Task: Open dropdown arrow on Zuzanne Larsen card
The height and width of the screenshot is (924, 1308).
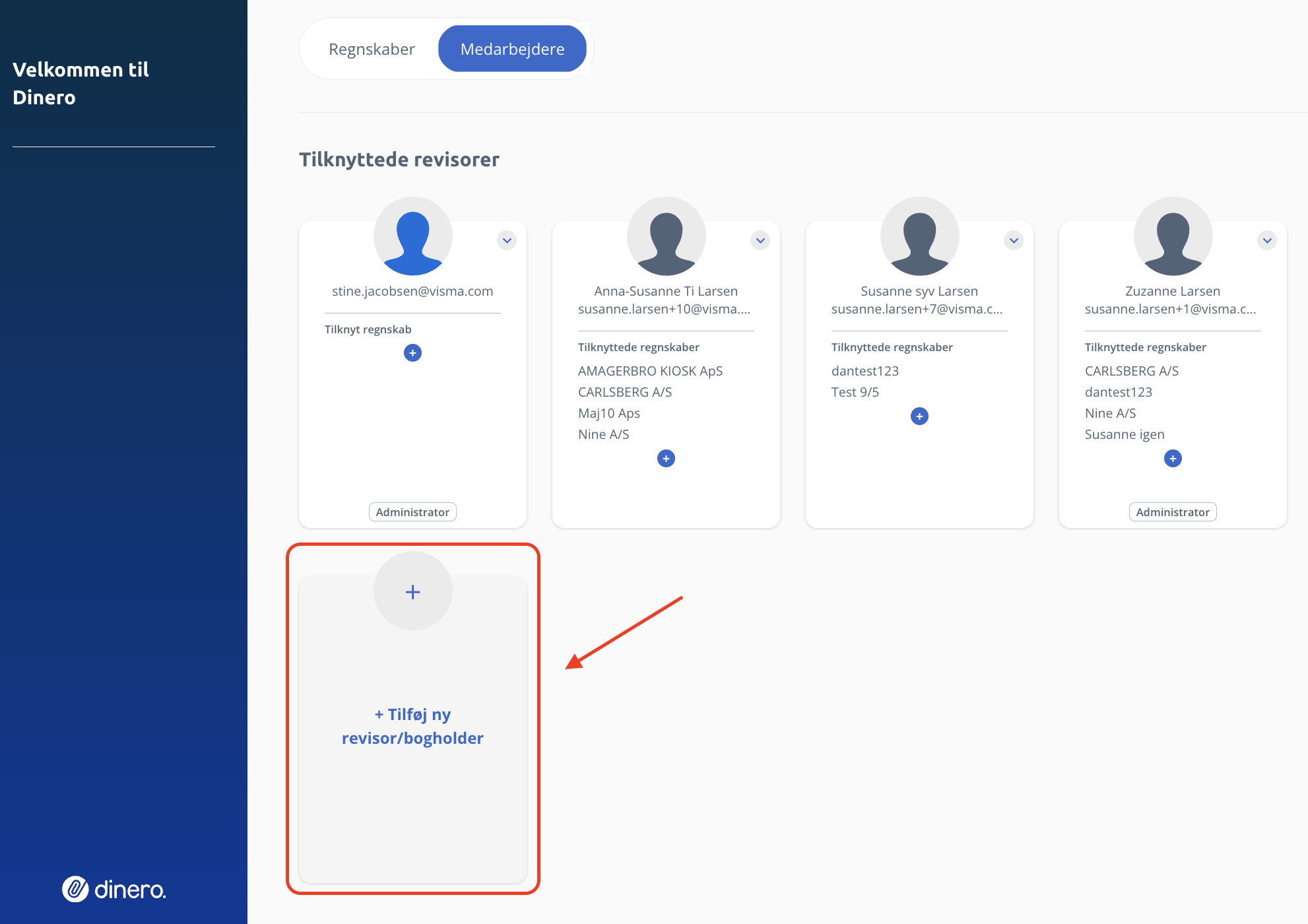Action: pos(1267,240)
